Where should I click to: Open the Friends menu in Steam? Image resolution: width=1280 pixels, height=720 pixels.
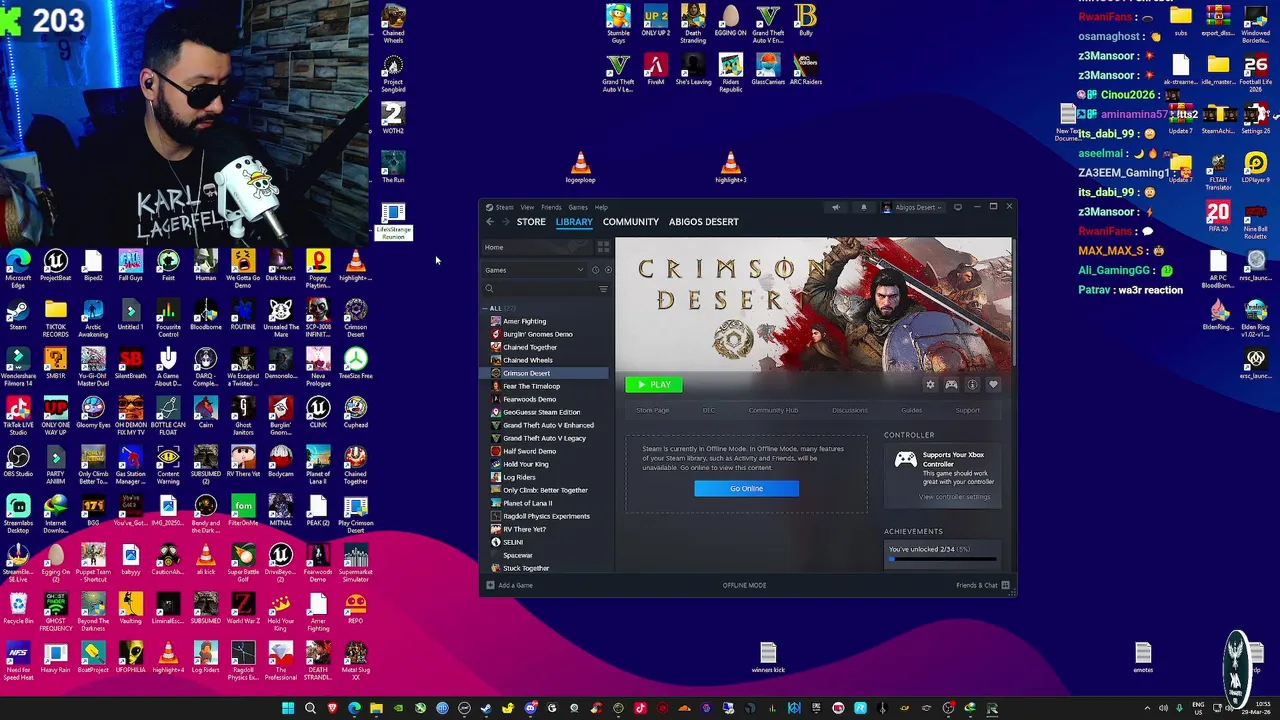click(x=551, y=207)
